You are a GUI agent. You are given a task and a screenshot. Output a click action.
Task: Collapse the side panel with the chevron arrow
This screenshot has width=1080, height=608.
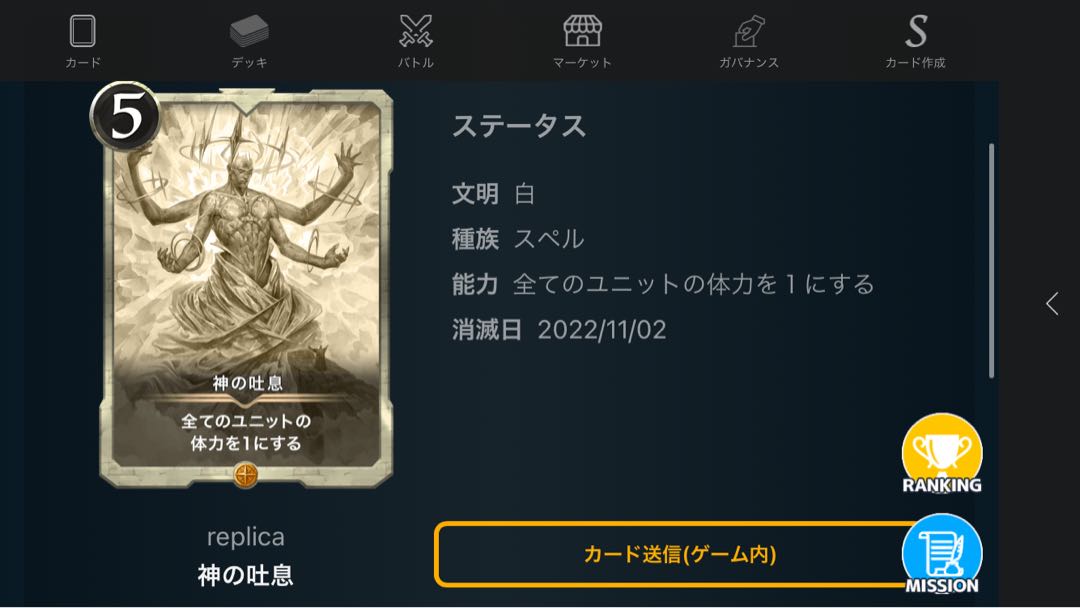(x=1052, y=303)
